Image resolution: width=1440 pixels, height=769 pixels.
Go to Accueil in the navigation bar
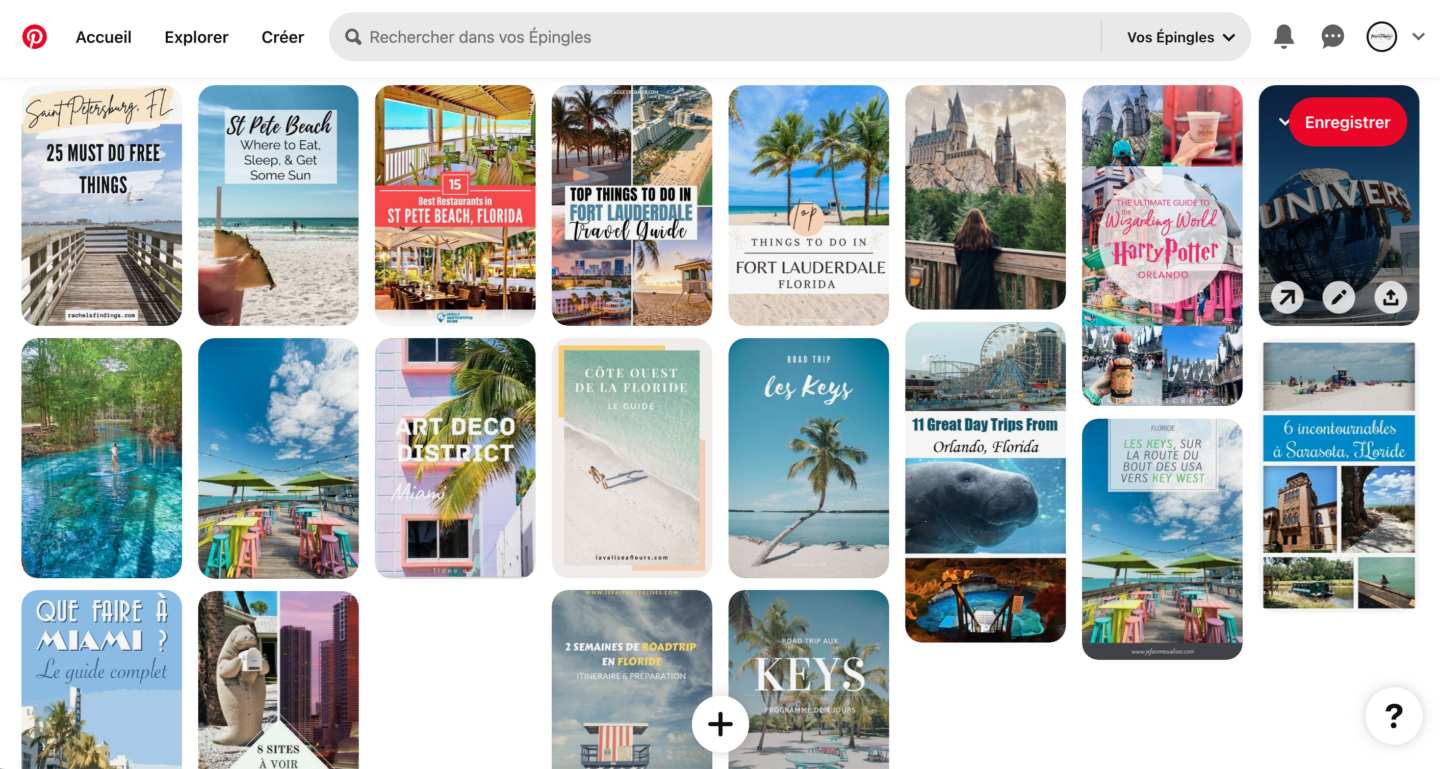coord(103,36)
